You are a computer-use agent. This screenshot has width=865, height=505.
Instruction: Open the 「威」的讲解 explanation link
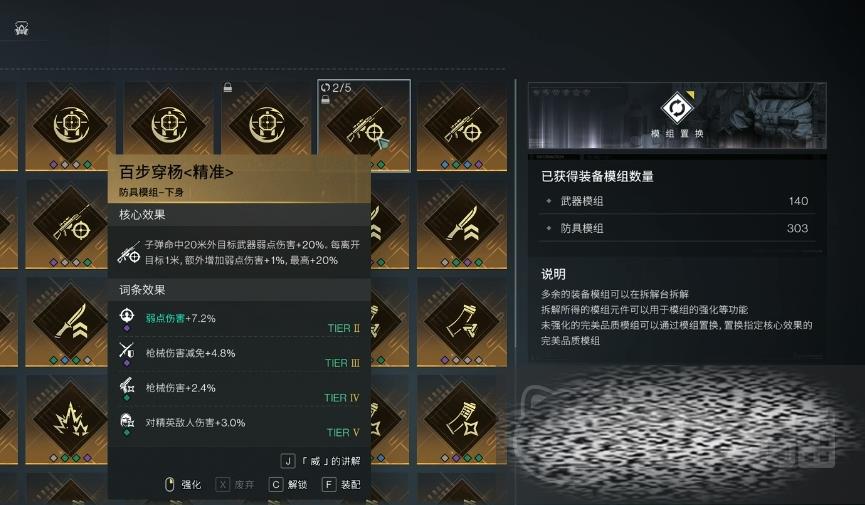[321, 461]
